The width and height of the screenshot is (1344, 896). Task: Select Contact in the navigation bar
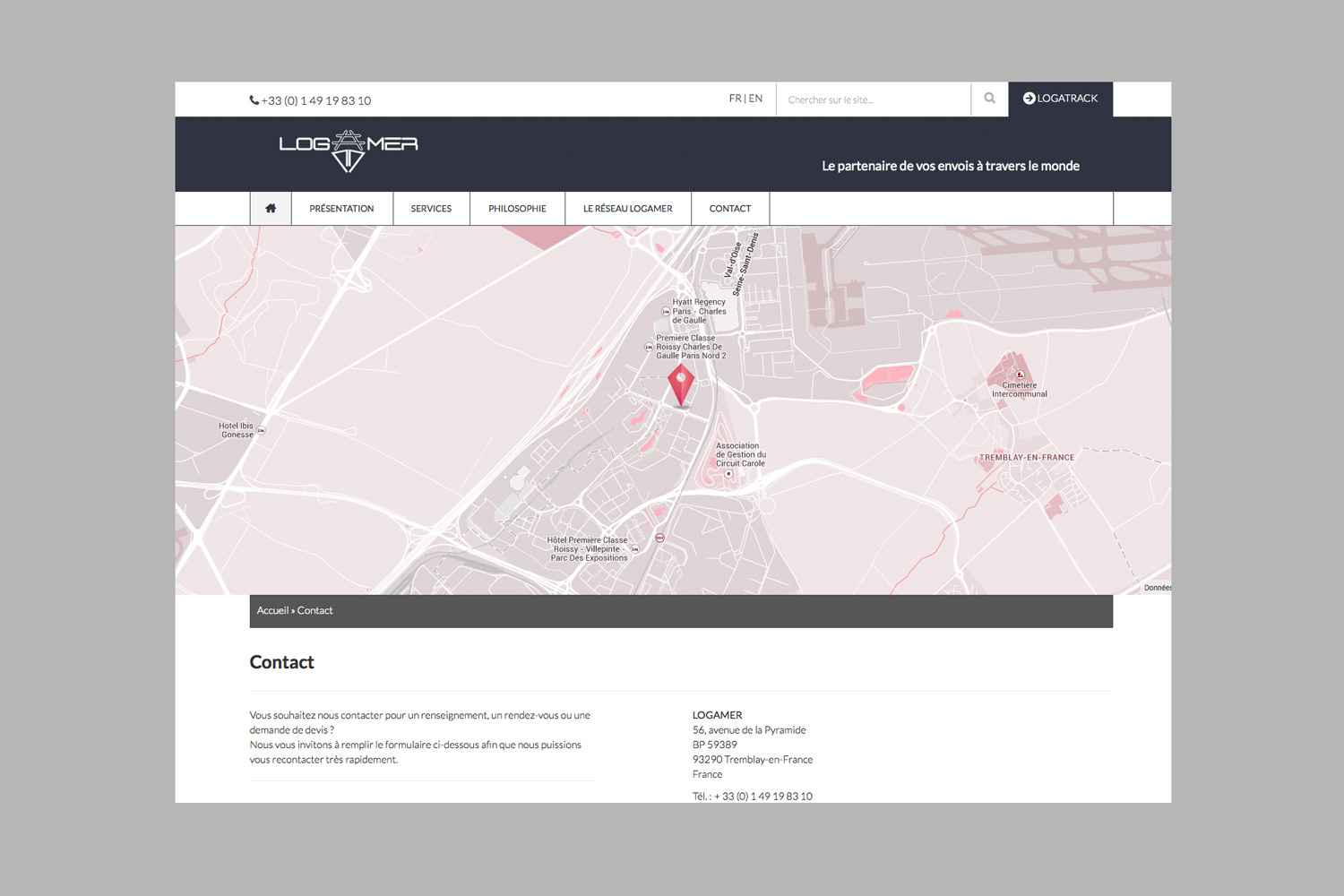pyautogui.click(x=730, y=209)
